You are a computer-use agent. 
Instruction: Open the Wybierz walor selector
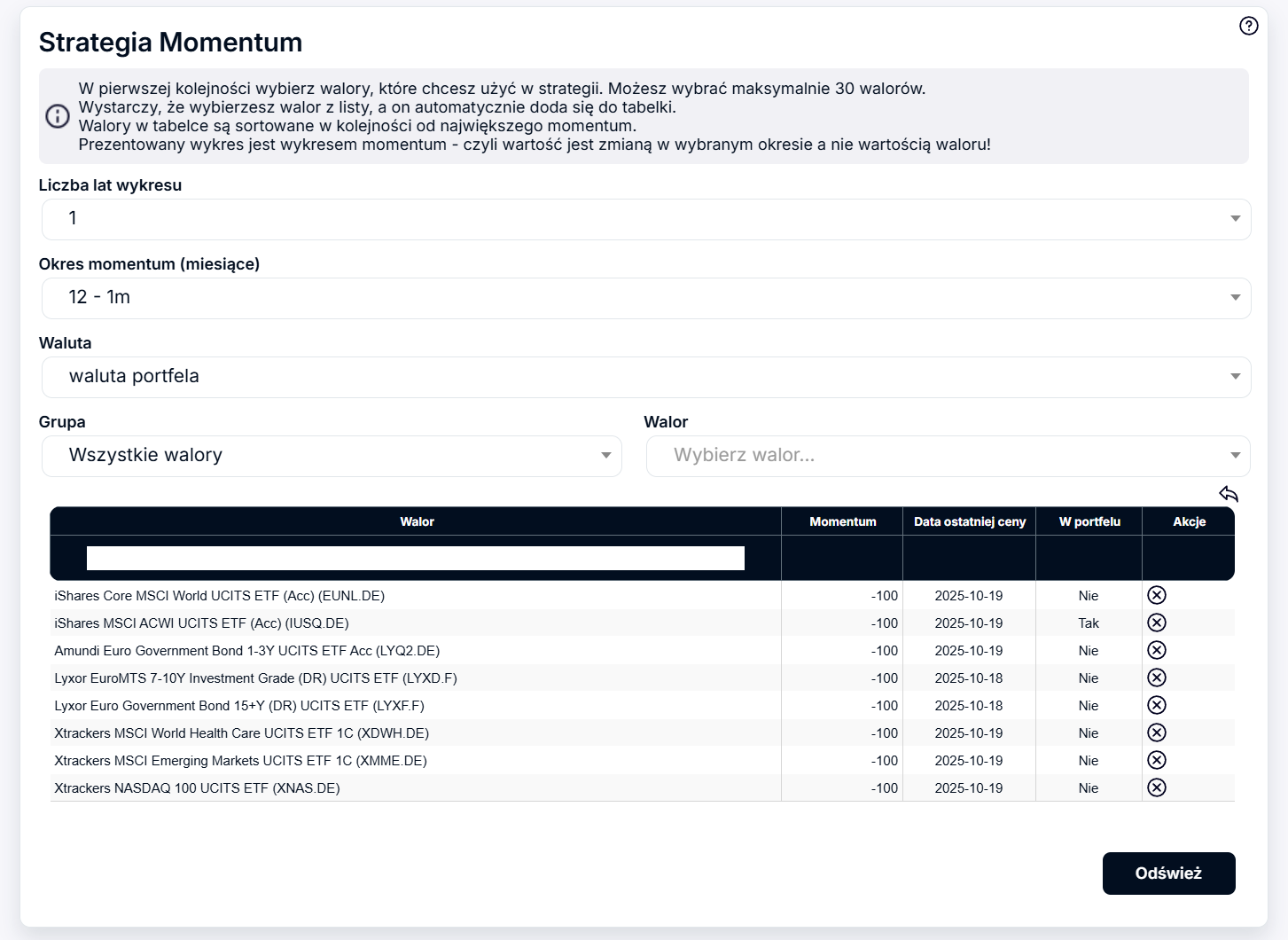coord(947,456)
